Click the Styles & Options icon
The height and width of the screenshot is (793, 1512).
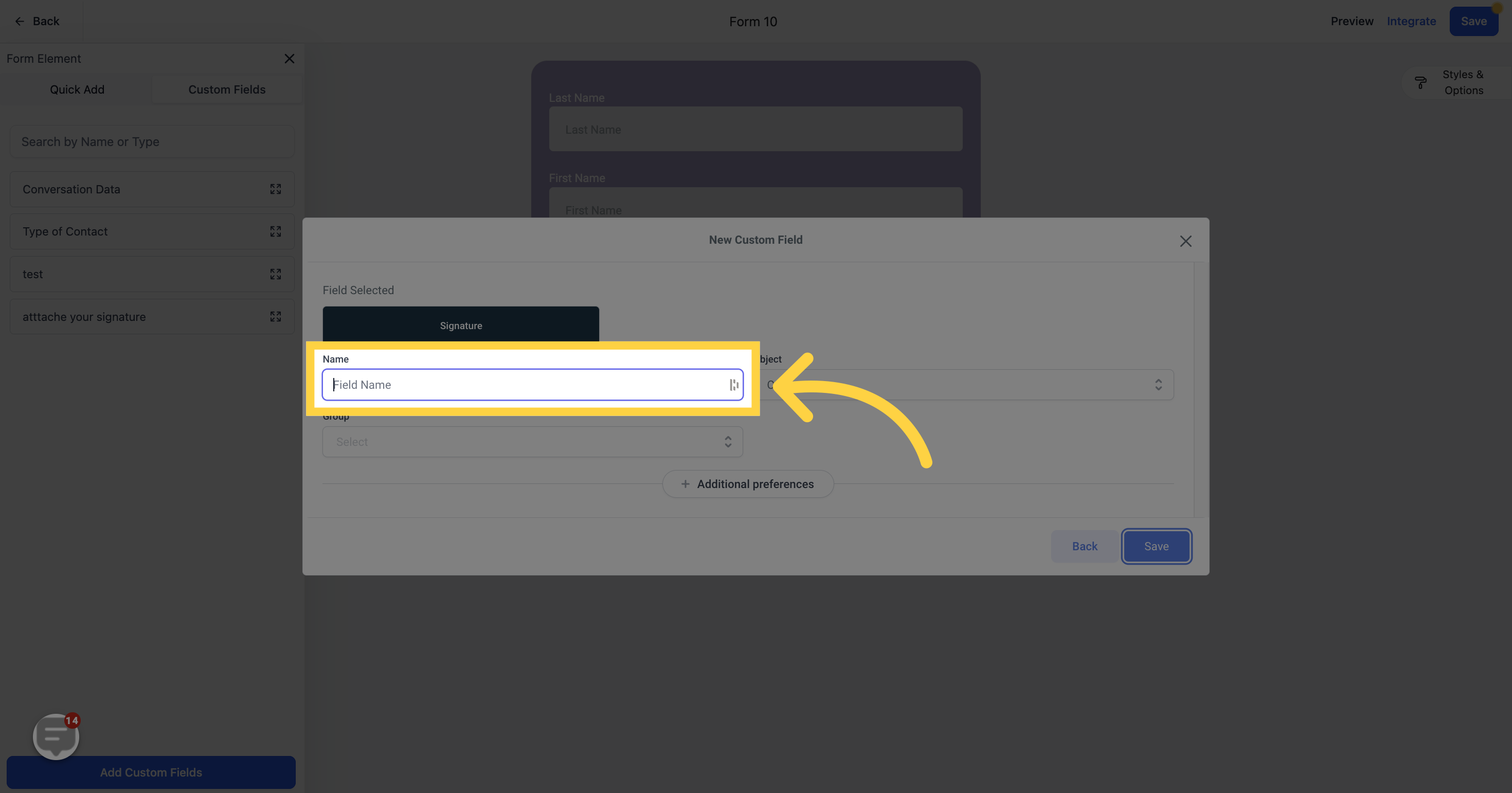[1421, 82]
